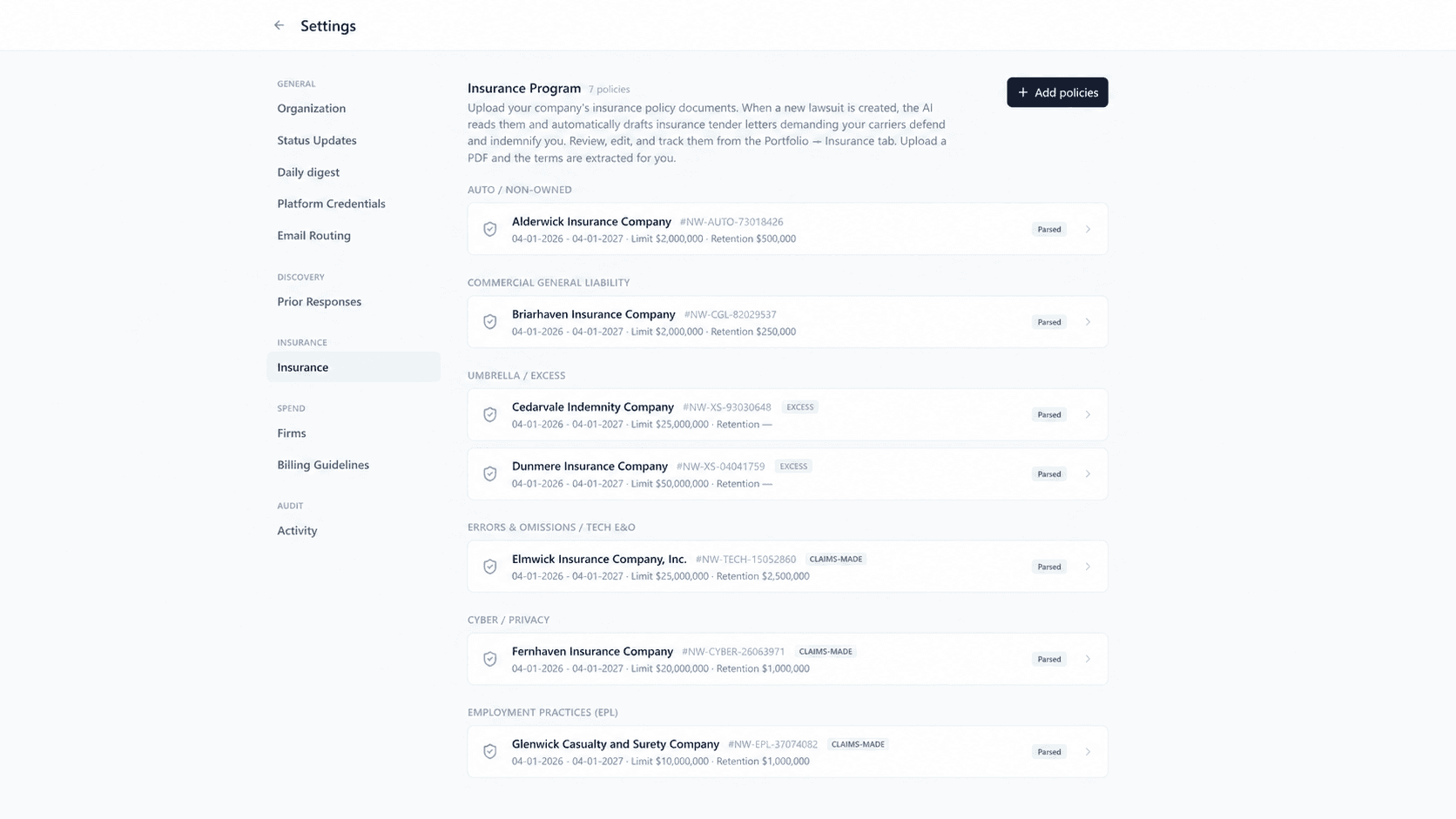Click policy number #NW-XS-04041759
The height and width of the screenshot is (819, 1456).
tap(720, 467)
